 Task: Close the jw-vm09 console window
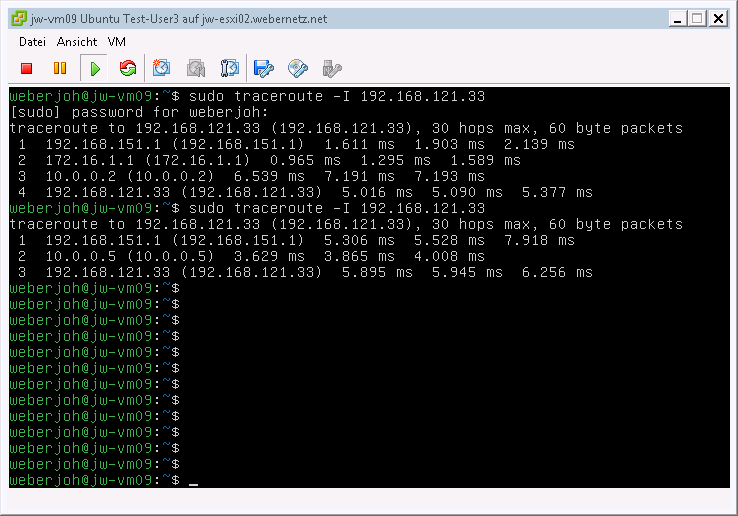(718, 19)
